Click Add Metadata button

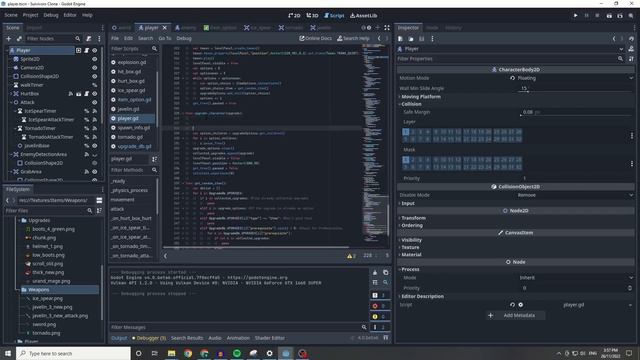(x=515, y=316)
